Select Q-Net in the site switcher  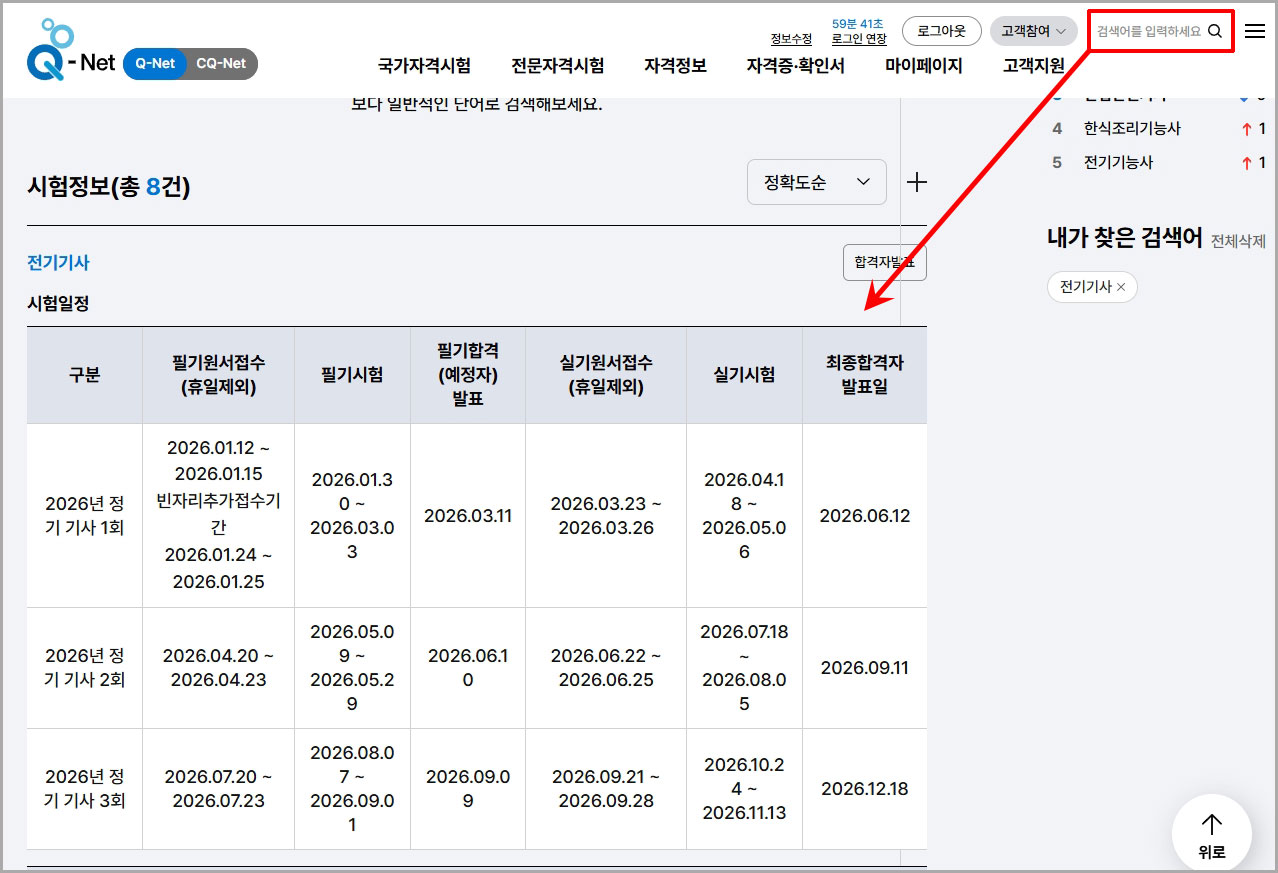coord(156,64)
